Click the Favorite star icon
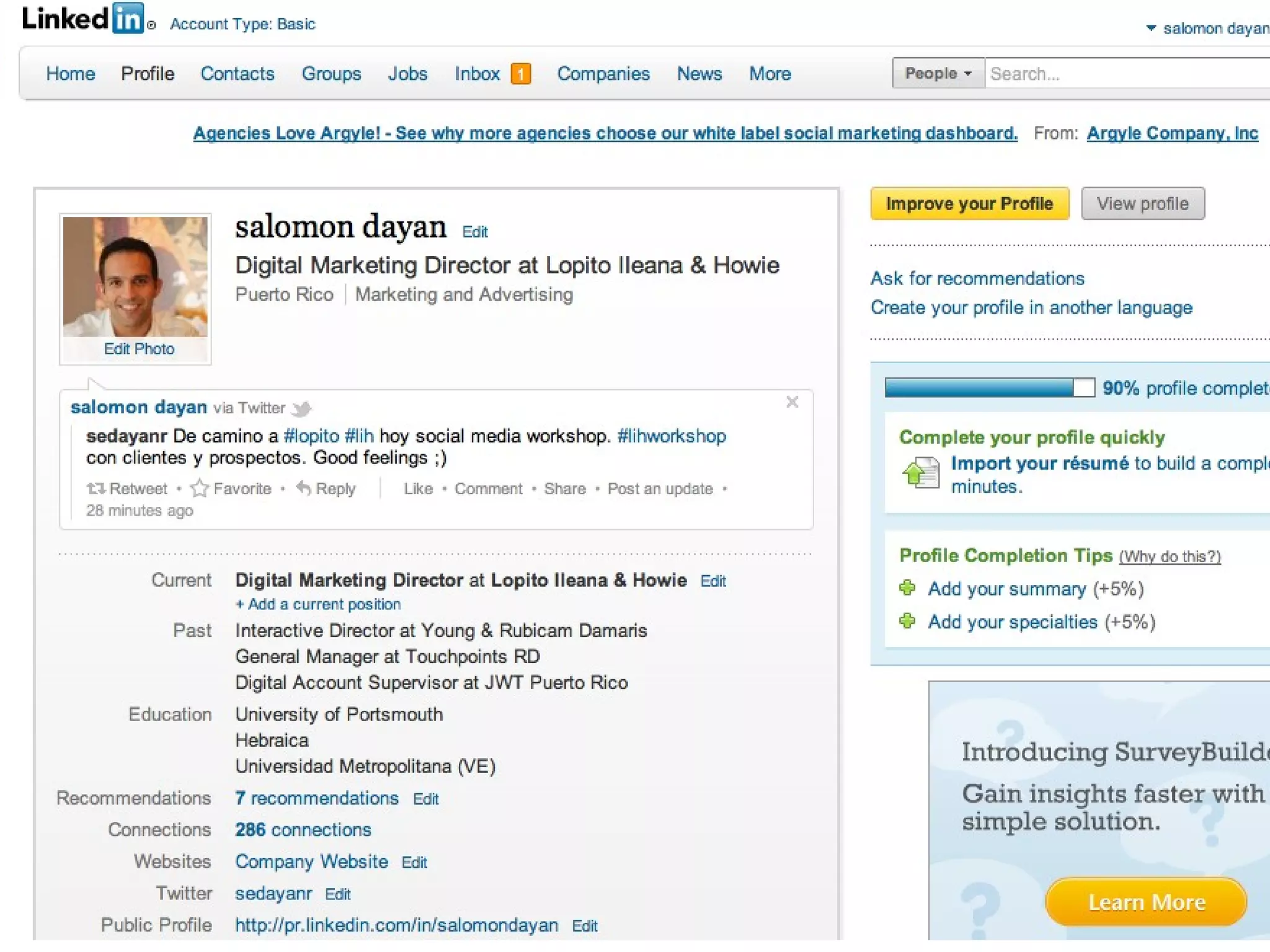Image resolution: width=1270 pixels, height=952 pixels. pyautogui.click(x=199, y=489)
